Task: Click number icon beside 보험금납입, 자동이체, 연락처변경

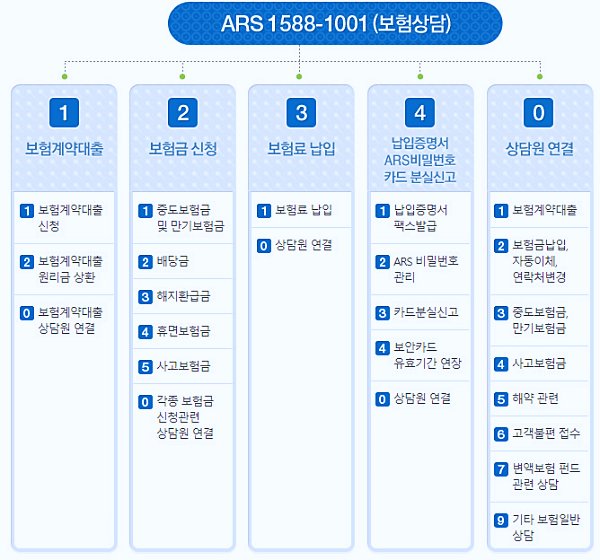Action: pos(501,246)
